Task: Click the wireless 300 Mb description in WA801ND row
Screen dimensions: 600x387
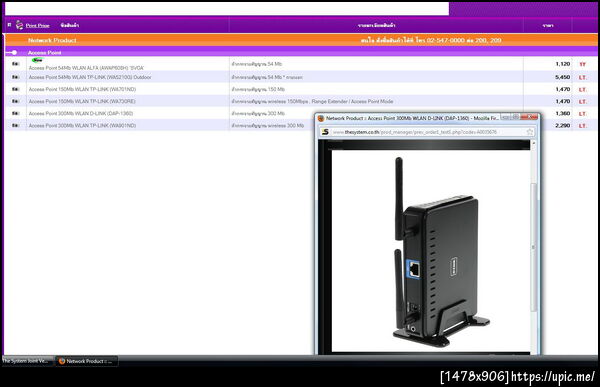Action: [x=267, y=126]
